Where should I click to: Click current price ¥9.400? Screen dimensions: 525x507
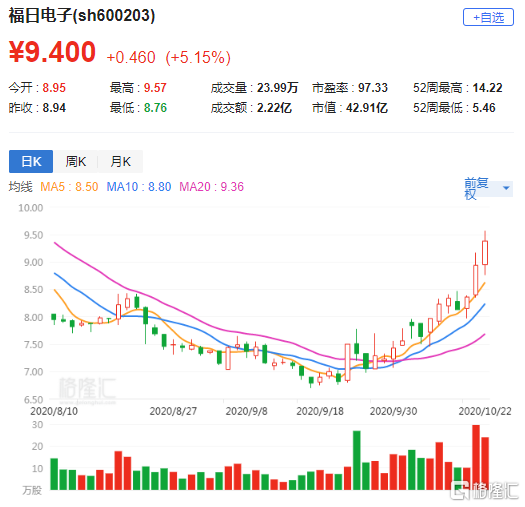coord(53,52)
